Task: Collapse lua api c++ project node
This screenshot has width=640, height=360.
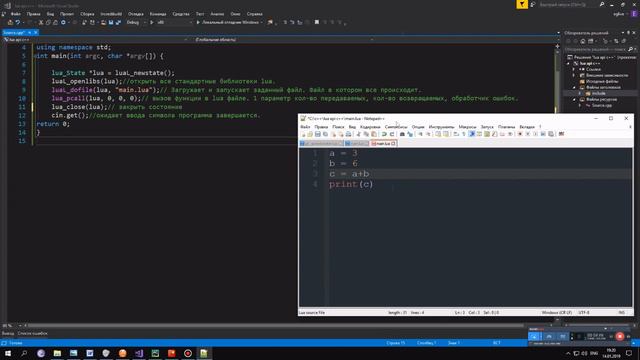Action: 569,64
